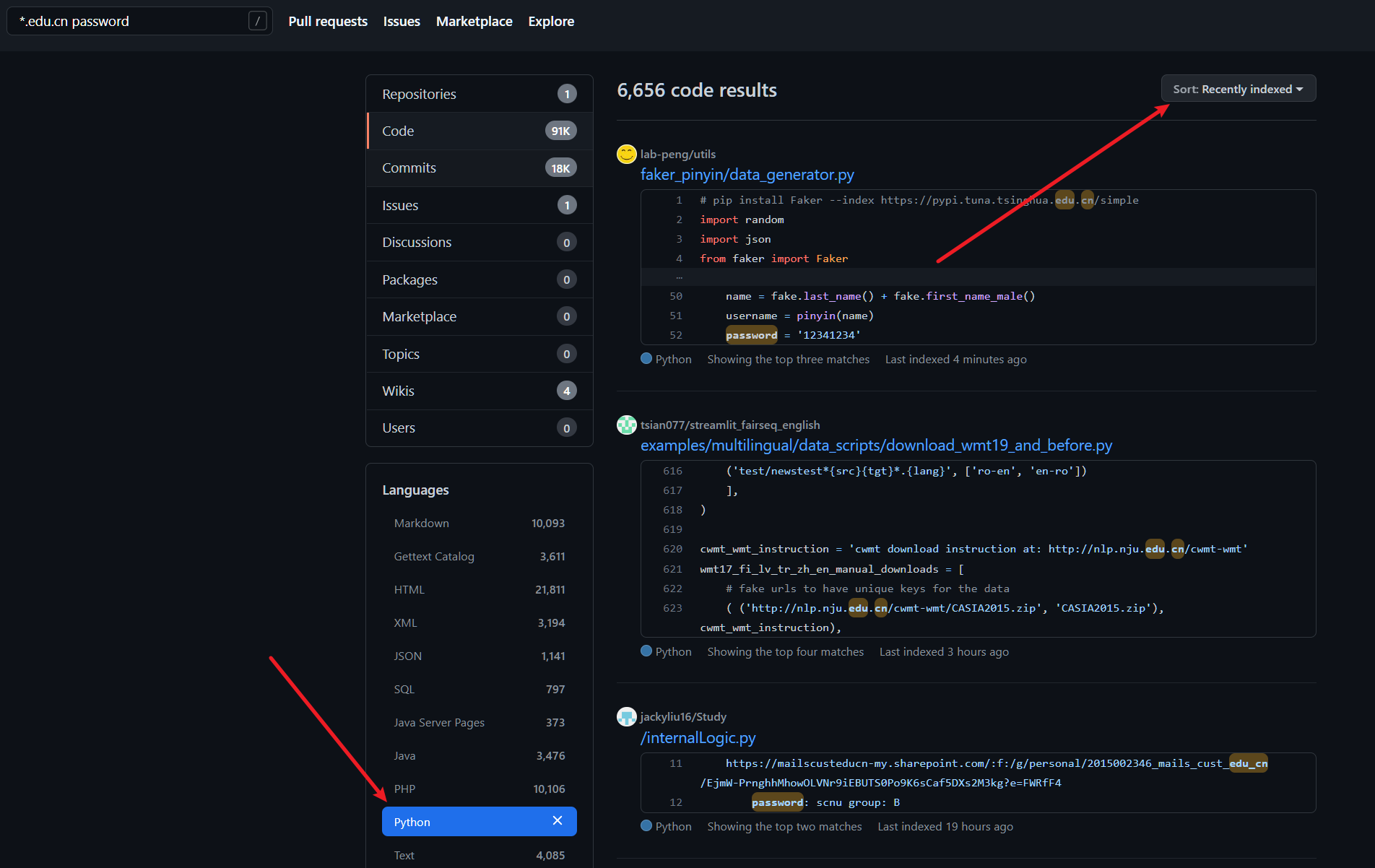Click the 6,656 code results heading
1375x868 pixels.
(697, 90)
